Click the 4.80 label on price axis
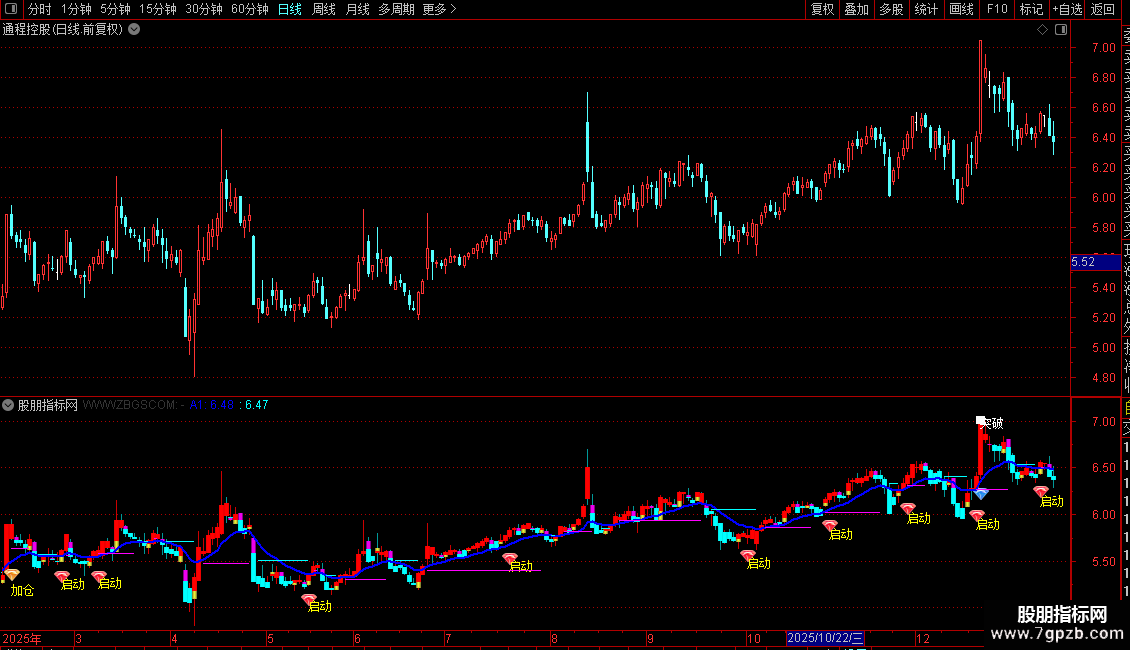Viewport: 1130px width, 650px height. [x=1103, y=378]
